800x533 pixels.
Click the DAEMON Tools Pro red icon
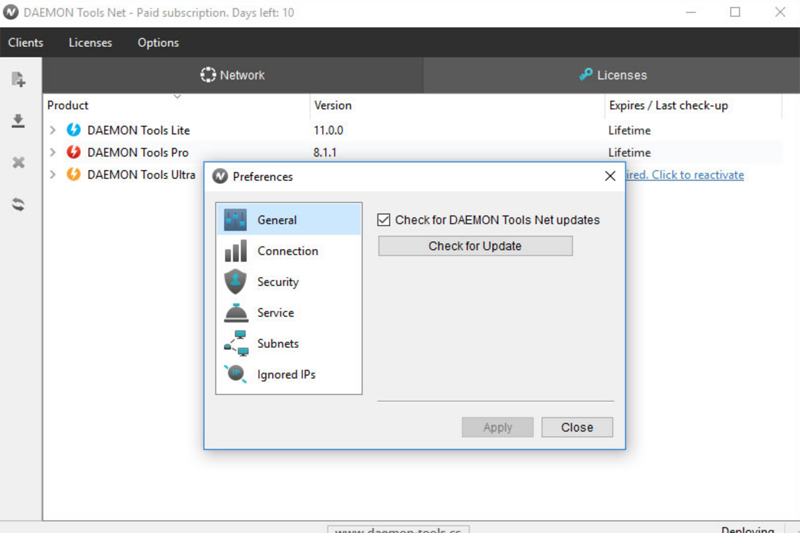click(x=73, y=152)
